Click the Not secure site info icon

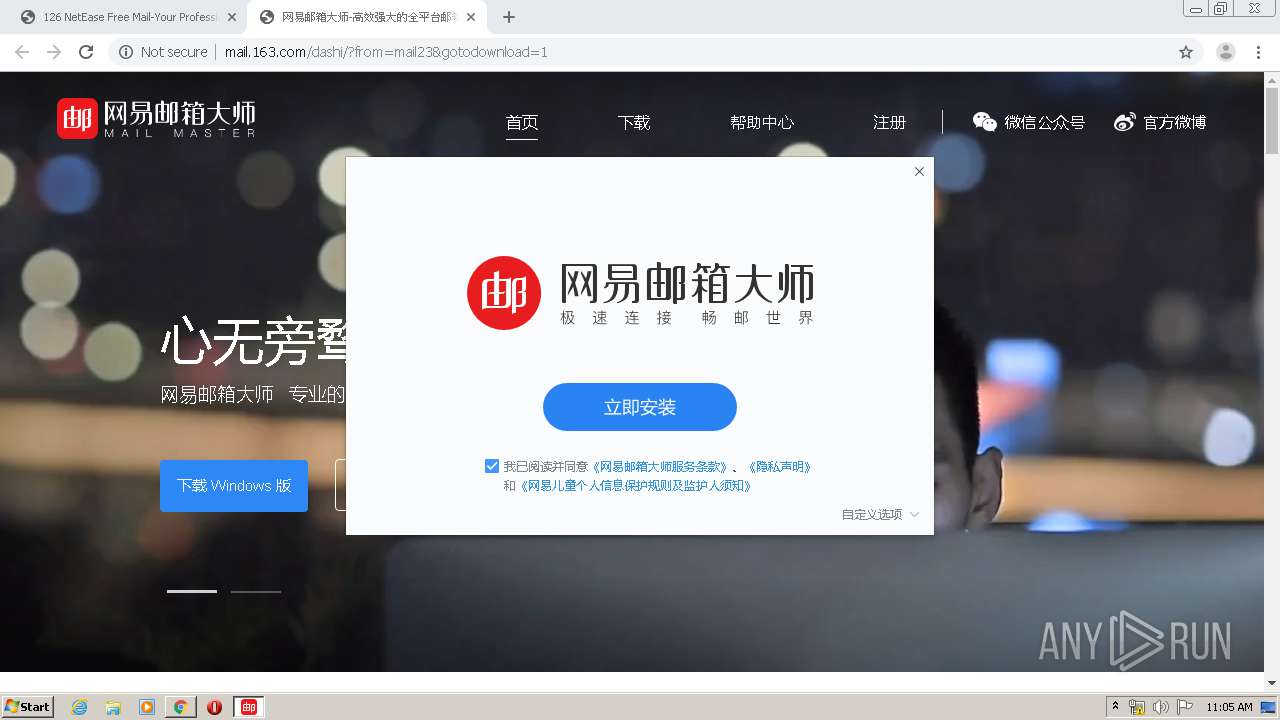[x=126, y=52]
